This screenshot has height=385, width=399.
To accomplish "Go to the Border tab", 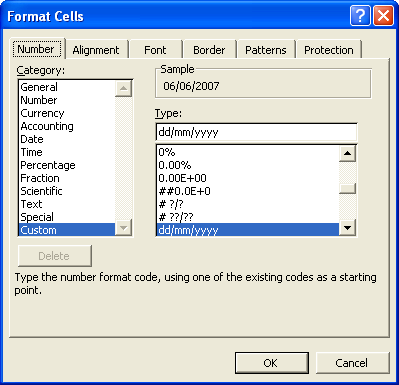I will [209, 50].
